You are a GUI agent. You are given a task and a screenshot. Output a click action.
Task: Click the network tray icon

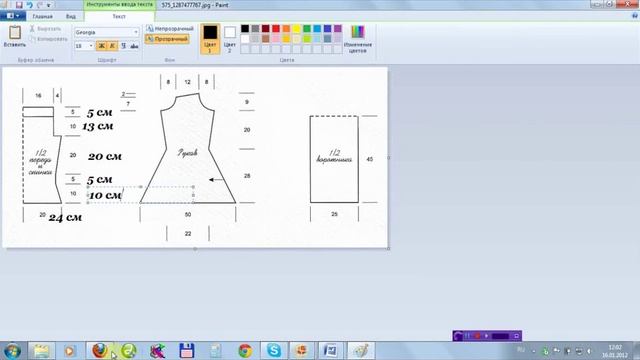(x=579, y=351)
